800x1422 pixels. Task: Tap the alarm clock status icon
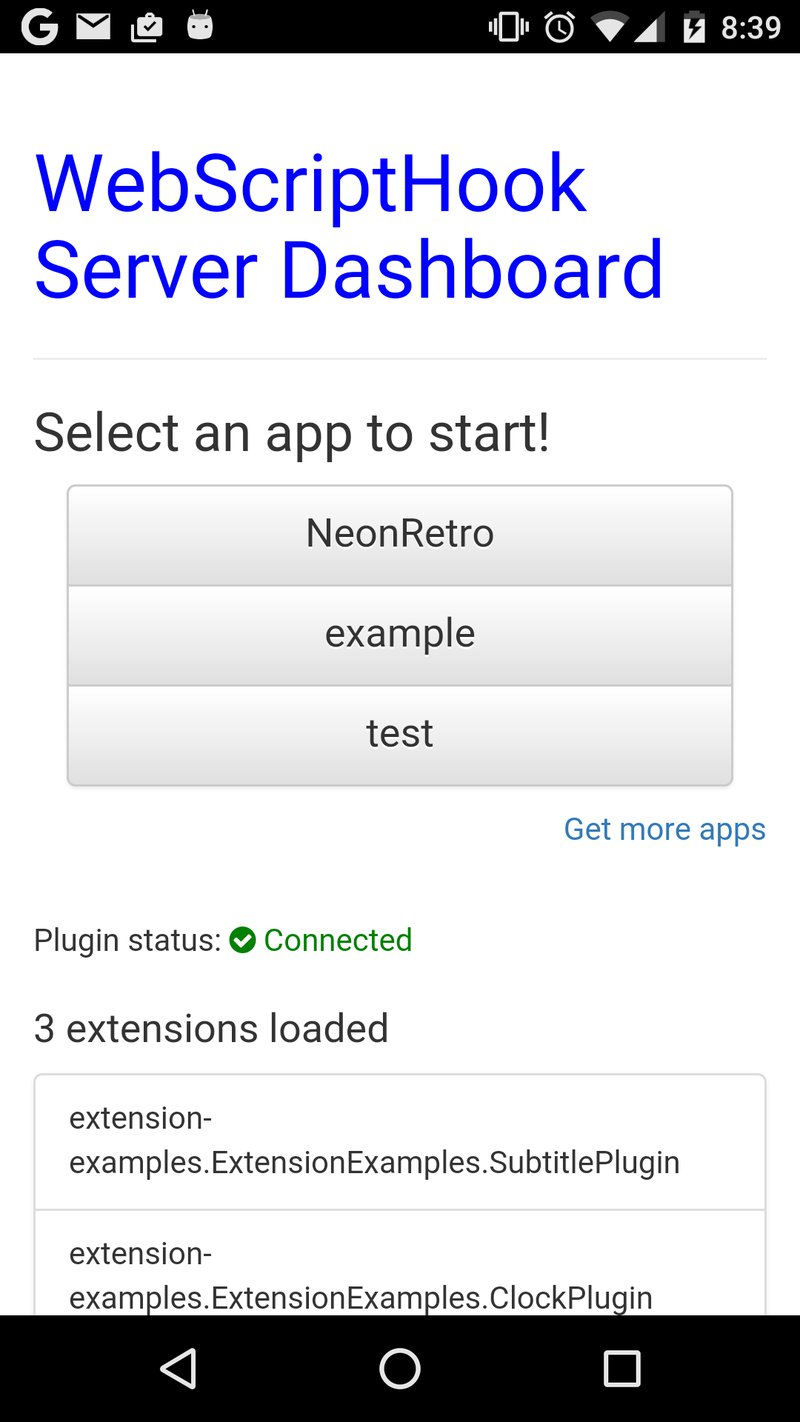tap(560, 27)
